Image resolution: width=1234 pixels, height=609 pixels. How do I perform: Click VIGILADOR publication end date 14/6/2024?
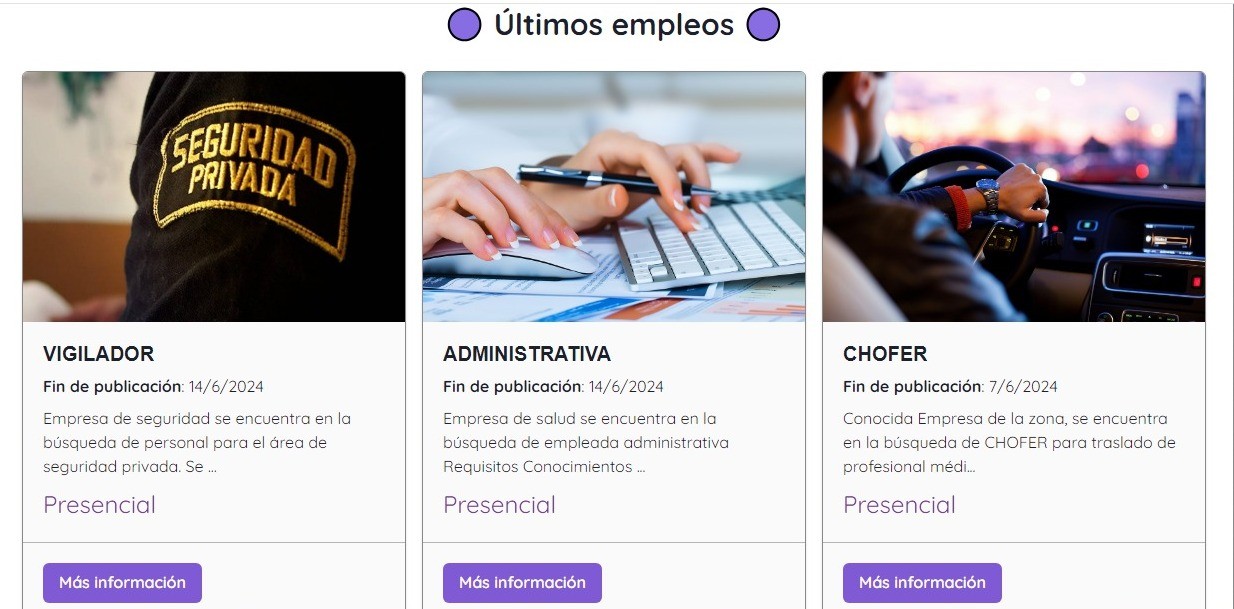tap(226, 387)
